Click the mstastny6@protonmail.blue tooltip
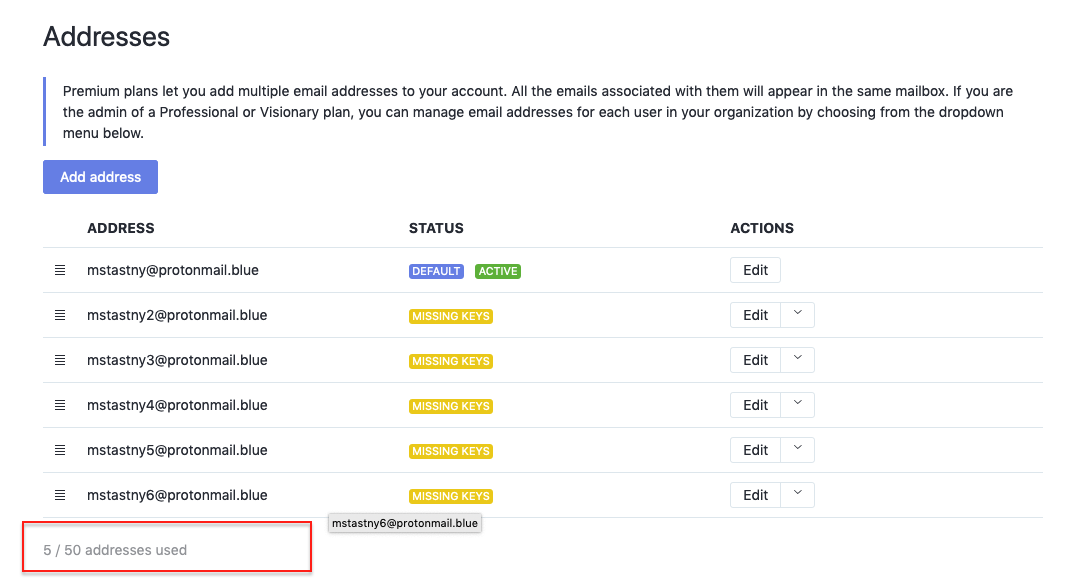Image resolution: width=1072 pixels, height=581 pixels. pyautogui.click(x=404, y=522)
